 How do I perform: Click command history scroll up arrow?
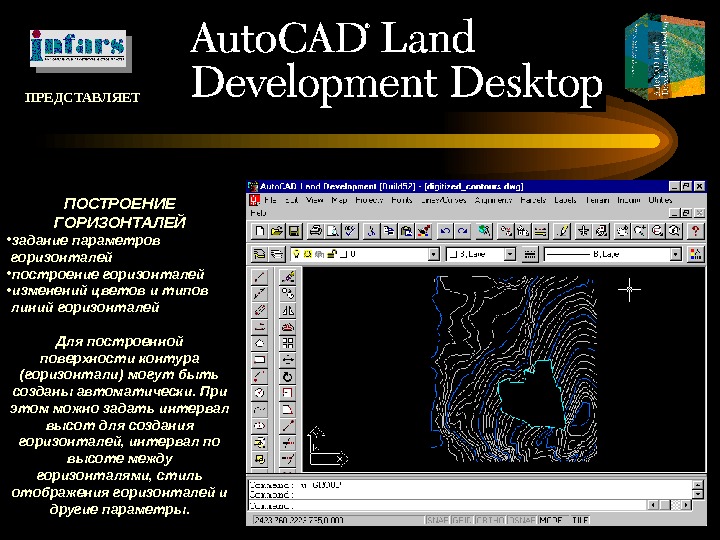pos(698,485)
